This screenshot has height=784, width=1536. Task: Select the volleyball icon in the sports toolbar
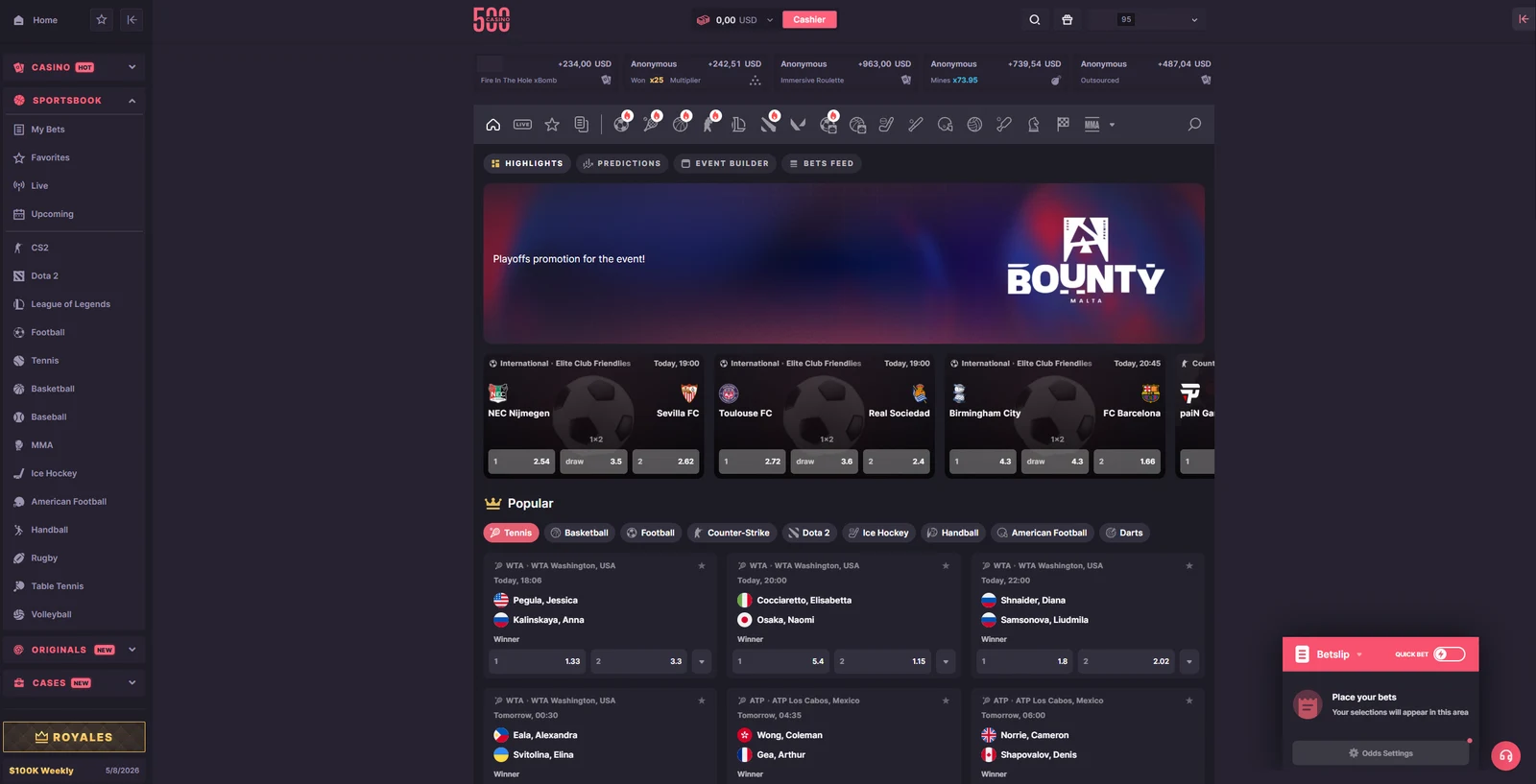(974, 125)
